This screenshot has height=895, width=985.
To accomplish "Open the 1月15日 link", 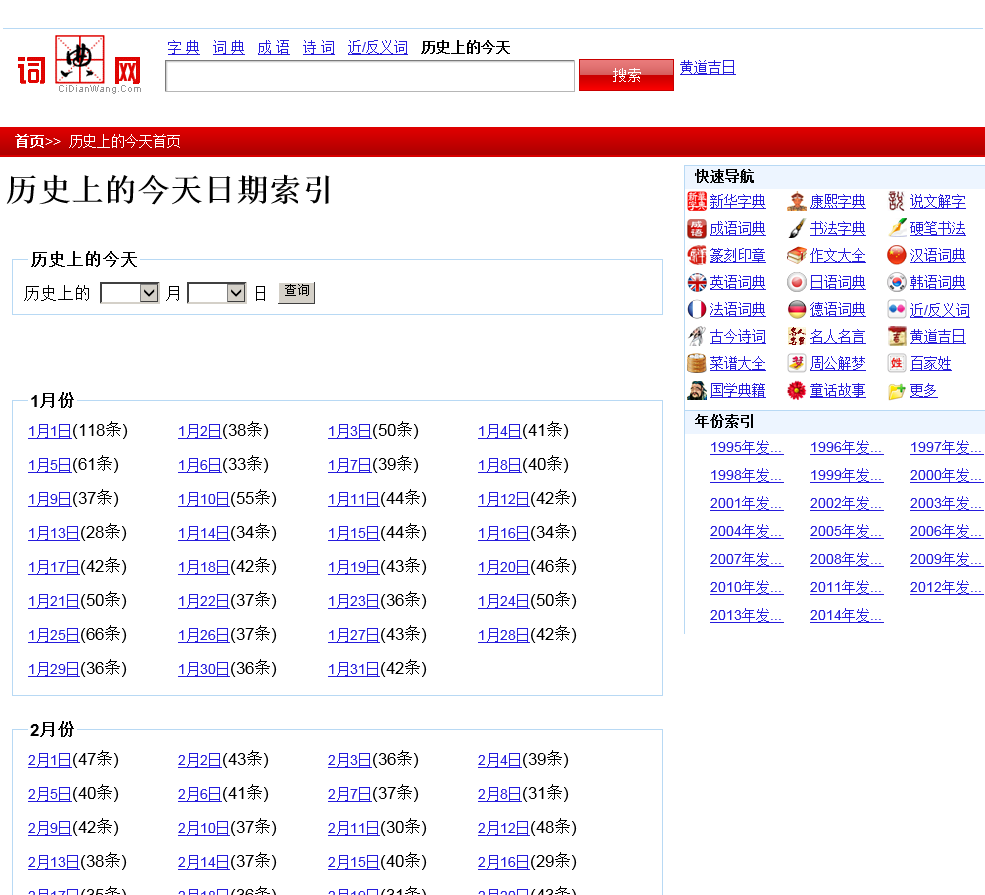I will click(354, 533).
